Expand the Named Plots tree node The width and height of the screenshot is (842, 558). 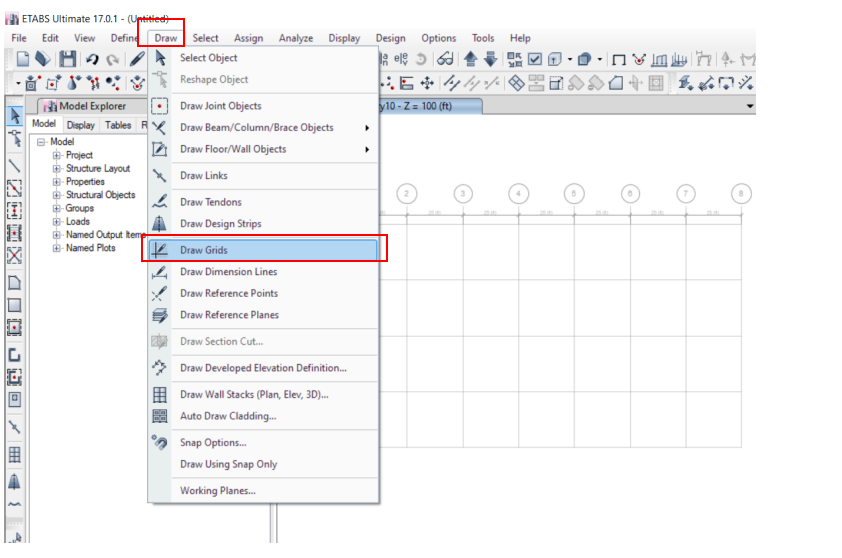coord(57,248)
